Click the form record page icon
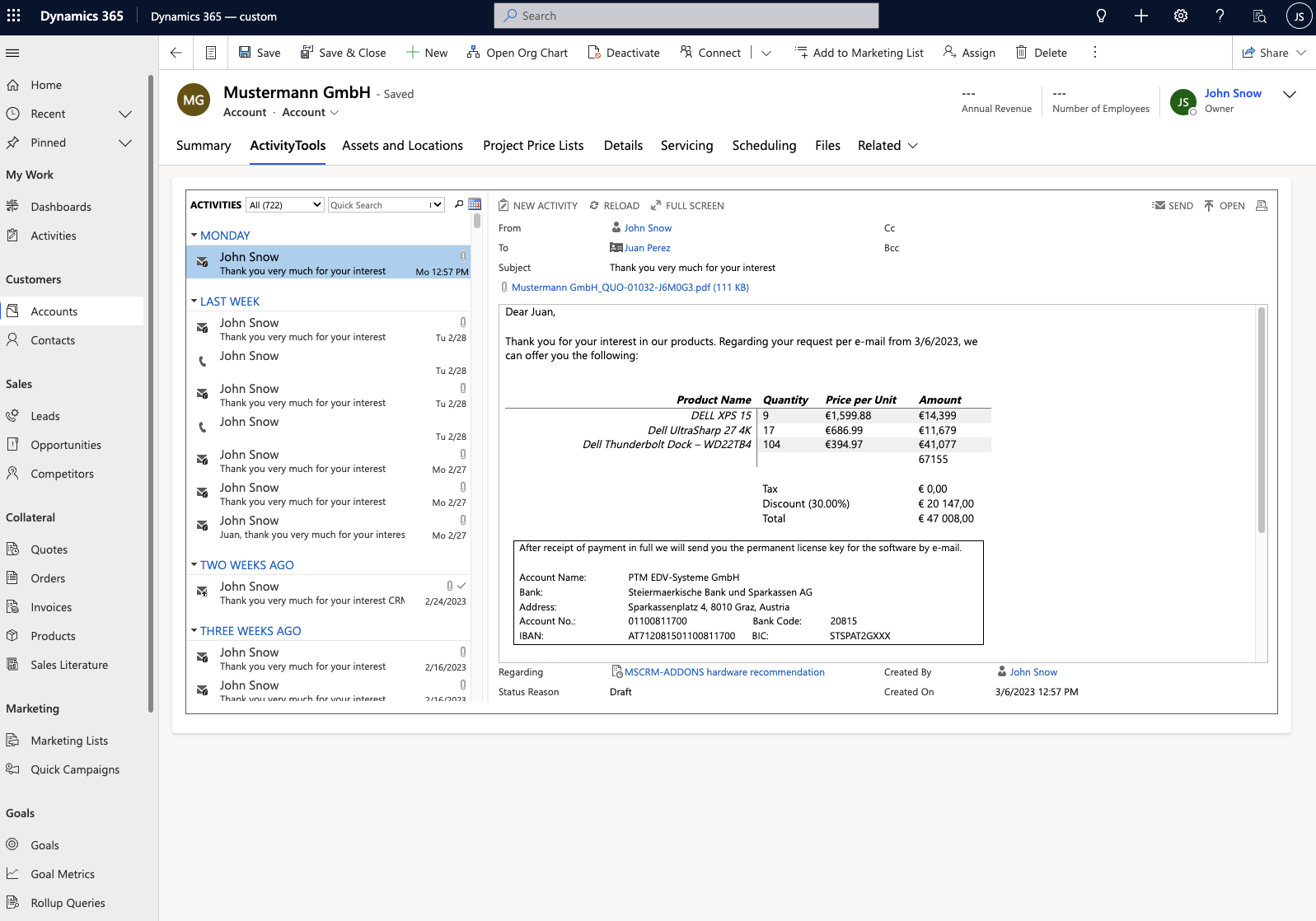 [211, 53]
